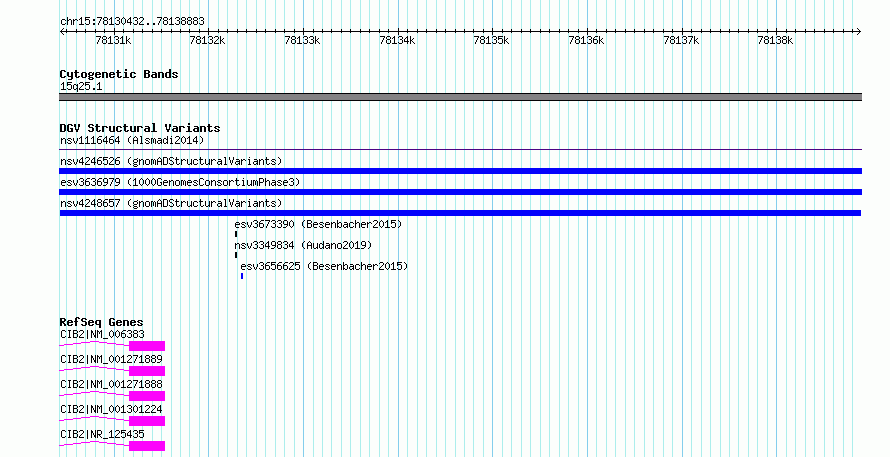Screen dimensions: 890x457
Task: Open the CIB2|NM_001271889 transcript label
Action: [111, 359]
